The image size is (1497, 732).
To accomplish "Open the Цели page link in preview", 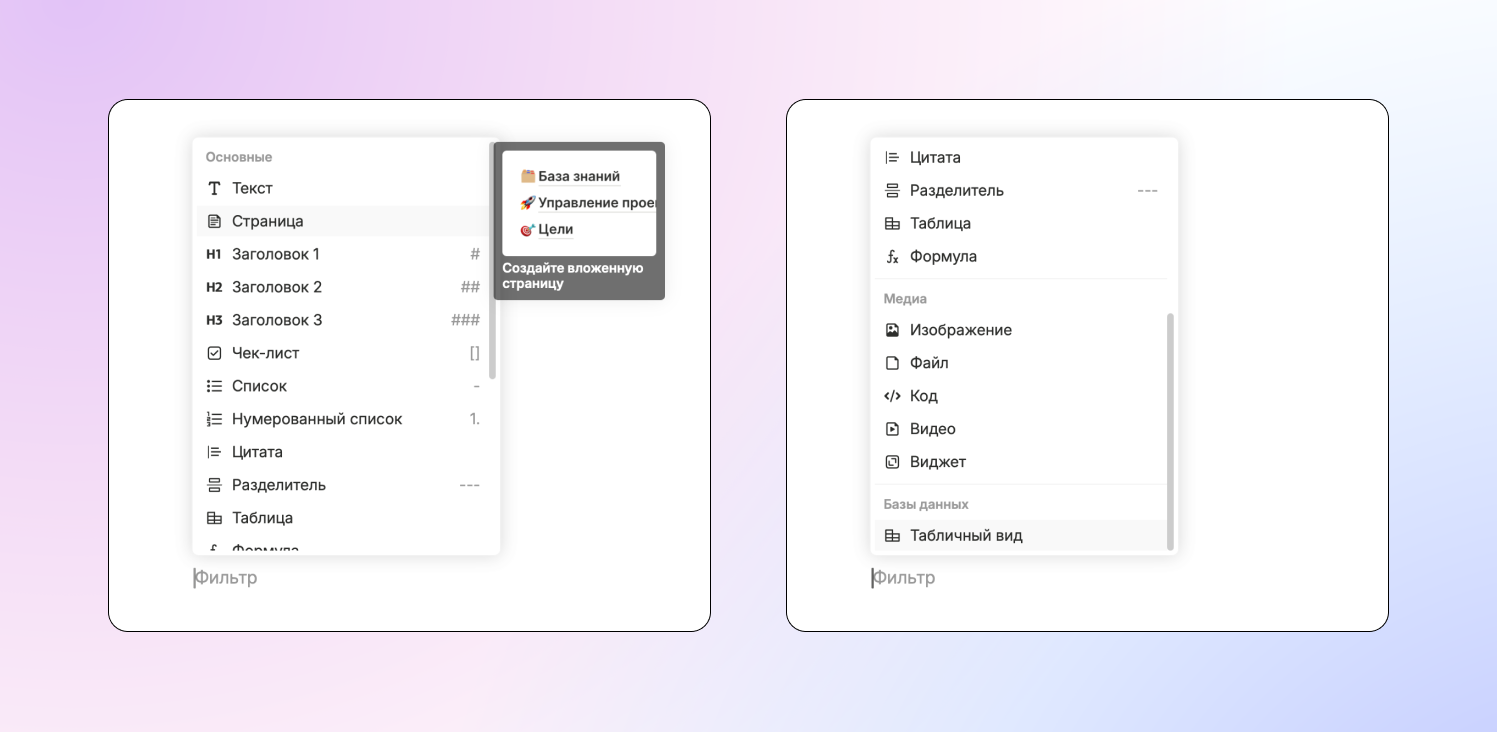I will (x=555, y=229).
